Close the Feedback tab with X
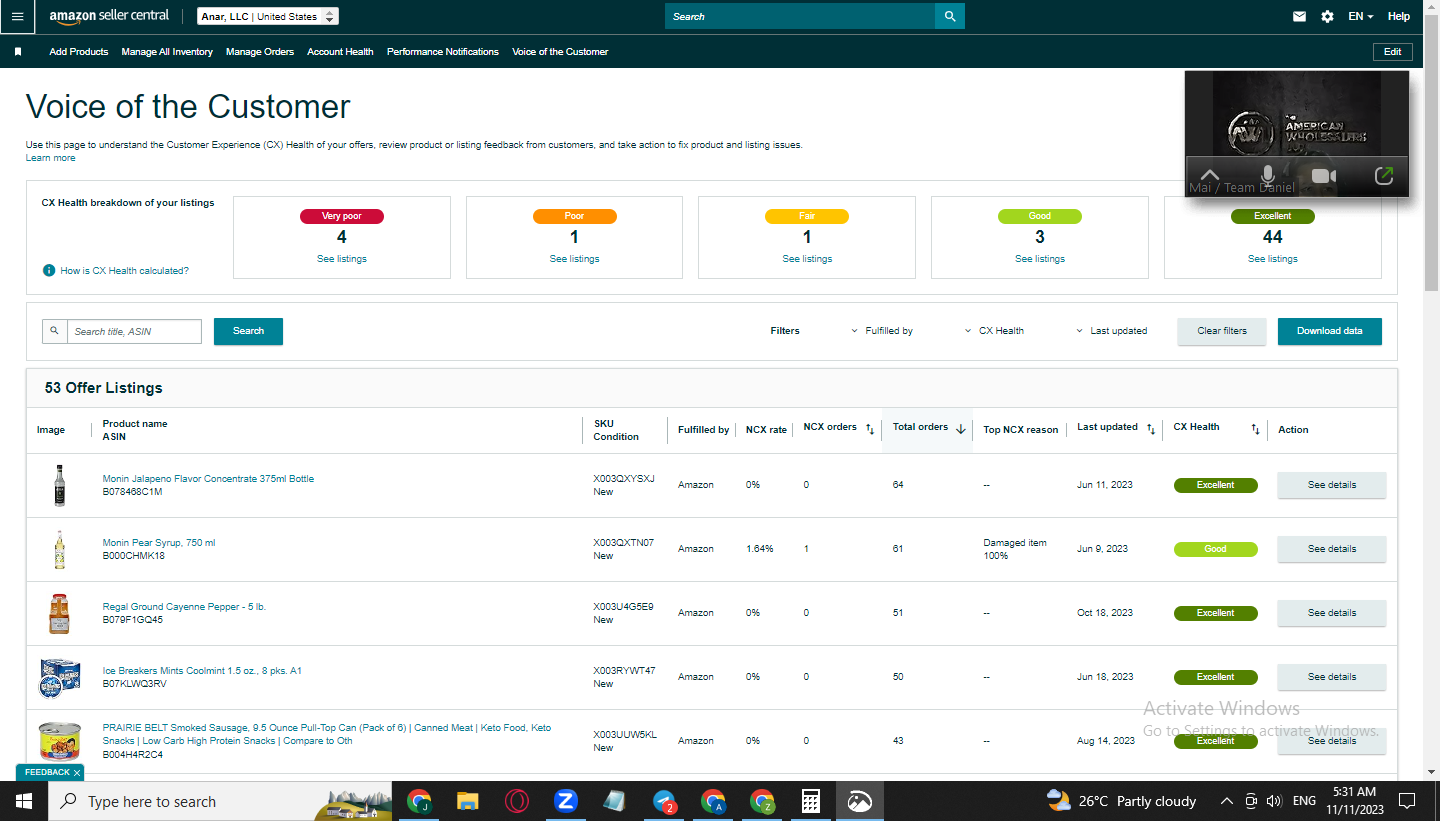Screen dimensions: 1440x821 (77, 773)
